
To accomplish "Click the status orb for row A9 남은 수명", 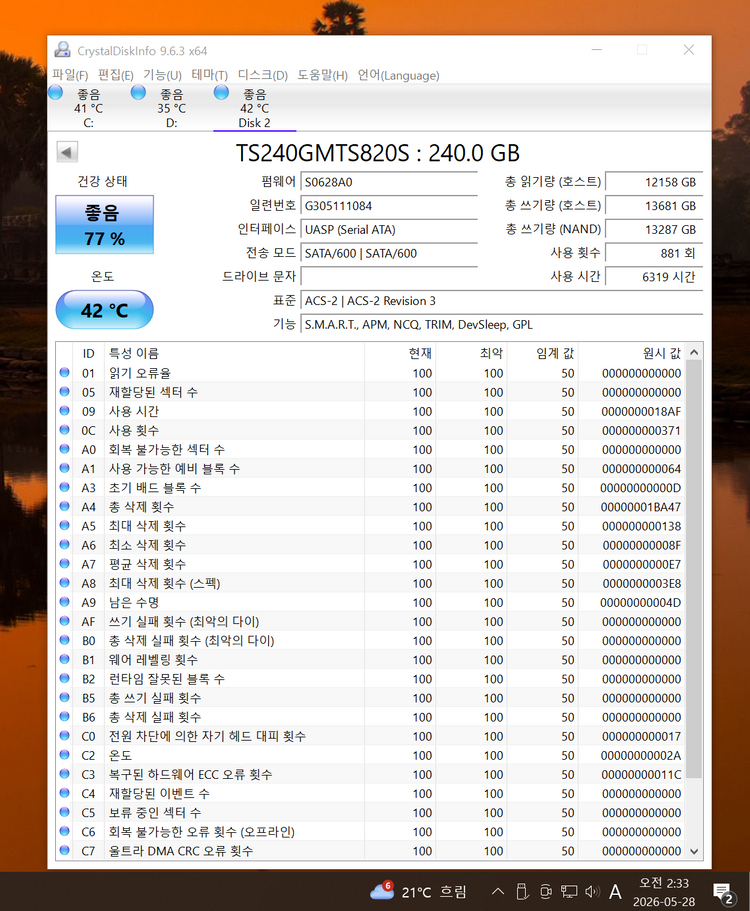I will click(x=64, y=602).
